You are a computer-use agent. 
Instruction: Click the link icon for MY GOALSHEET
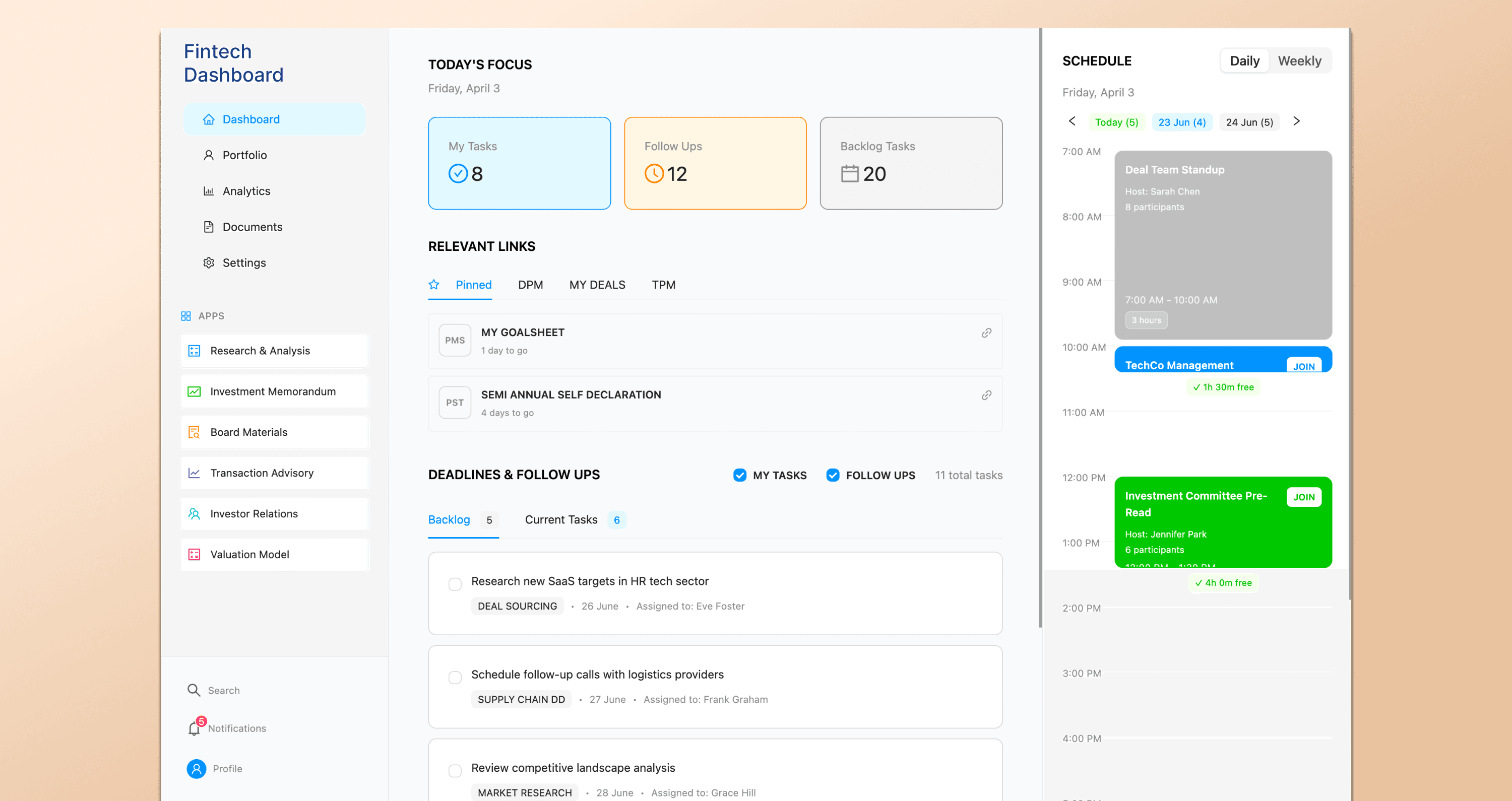986,332
